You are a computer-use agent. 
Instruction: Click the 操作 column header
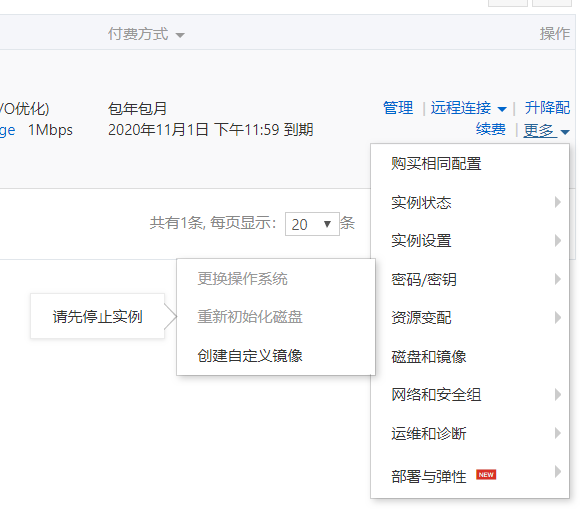(554, 34)
